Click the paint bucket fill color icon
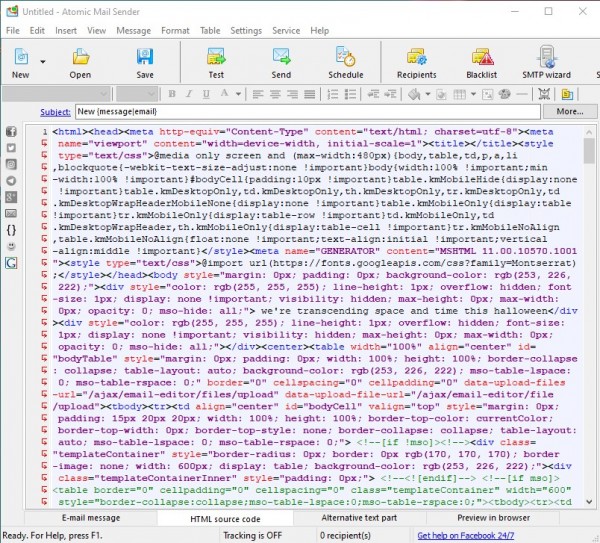 click(x=414, y=94)
